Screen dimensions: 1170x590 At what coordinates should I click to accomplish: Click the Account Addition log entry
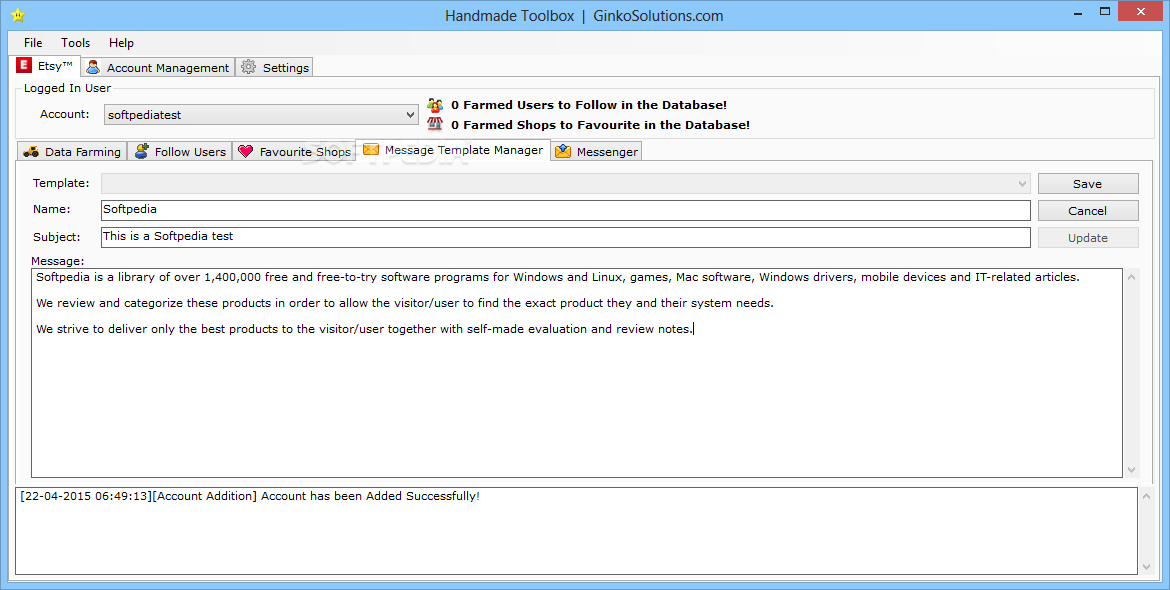tap(250, 496)
